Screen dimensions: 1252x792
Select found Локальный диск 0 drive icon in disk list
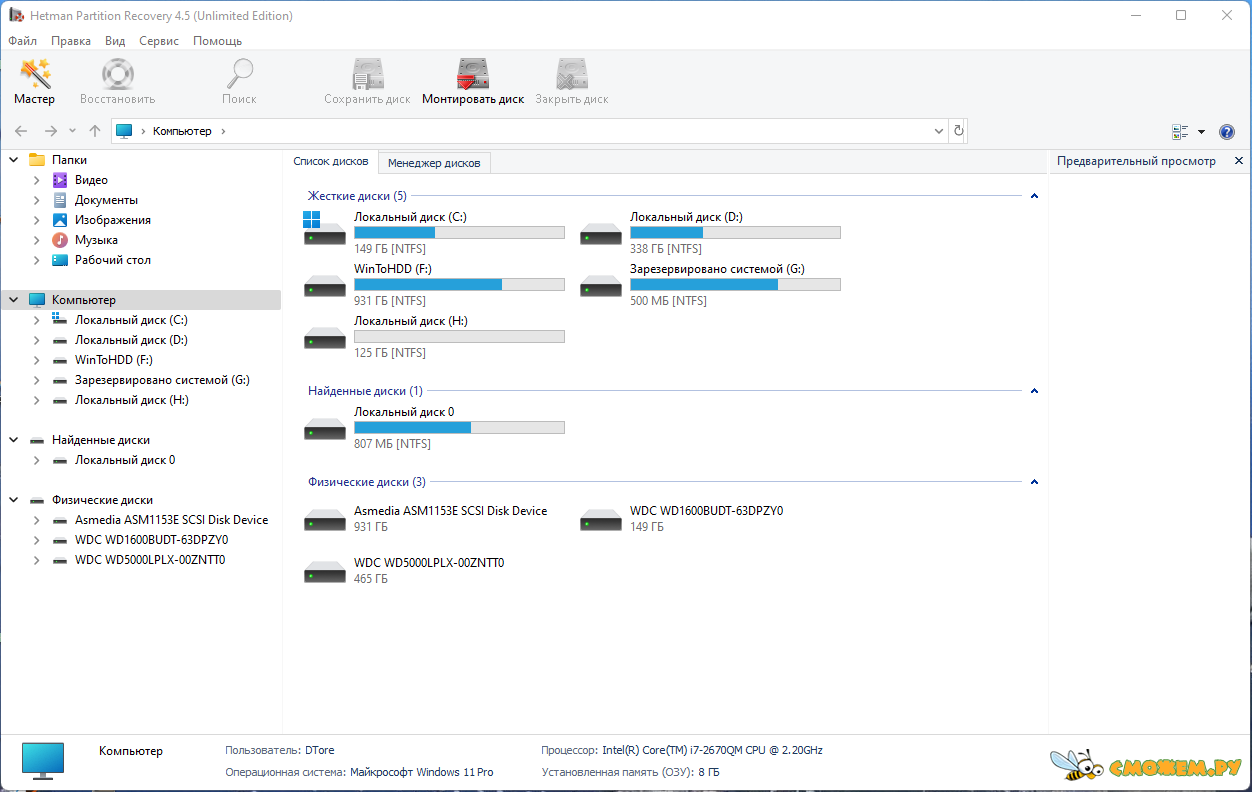coord(324,430)
